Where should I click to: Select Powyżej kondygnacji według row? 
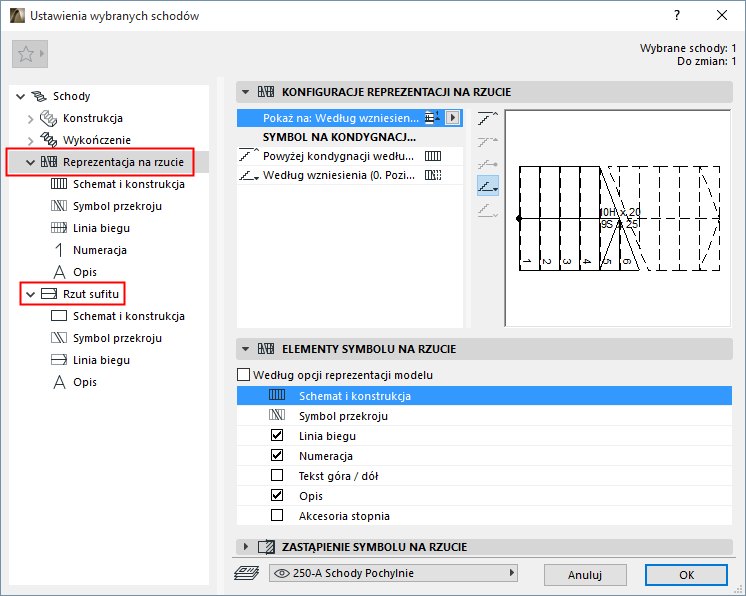tap(350, 156)
